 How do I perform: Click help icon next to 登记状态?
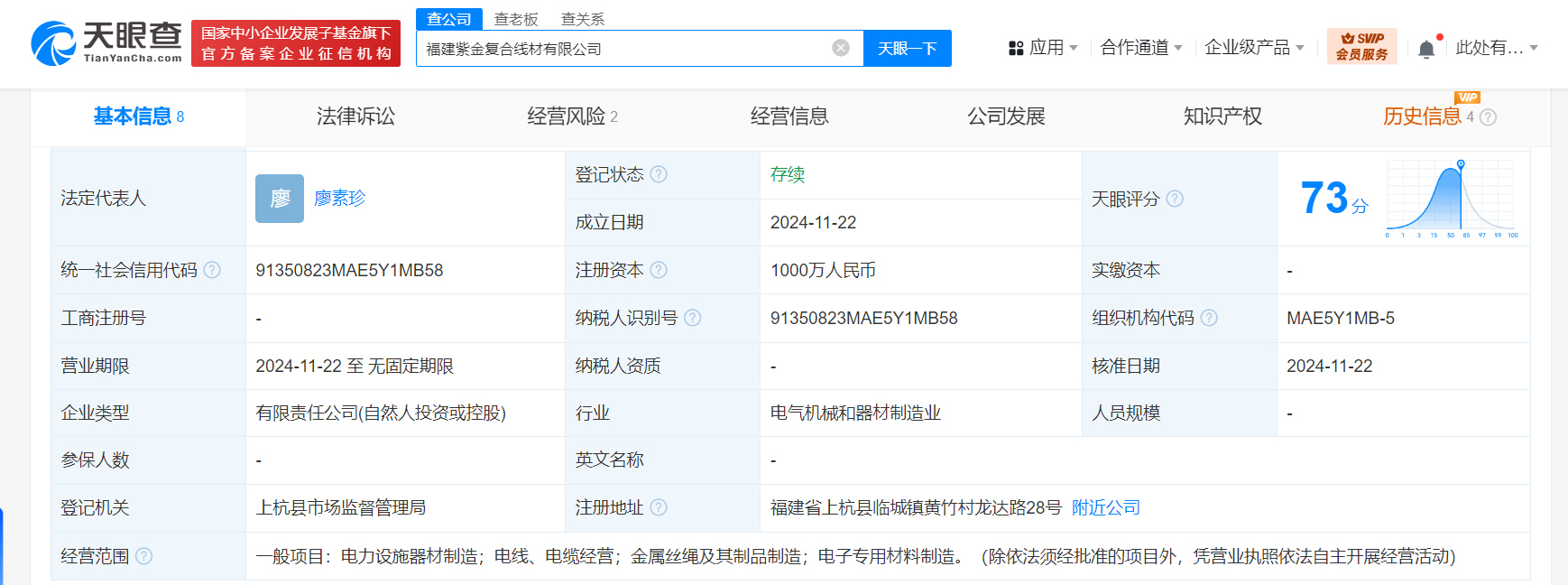(659, 174)
